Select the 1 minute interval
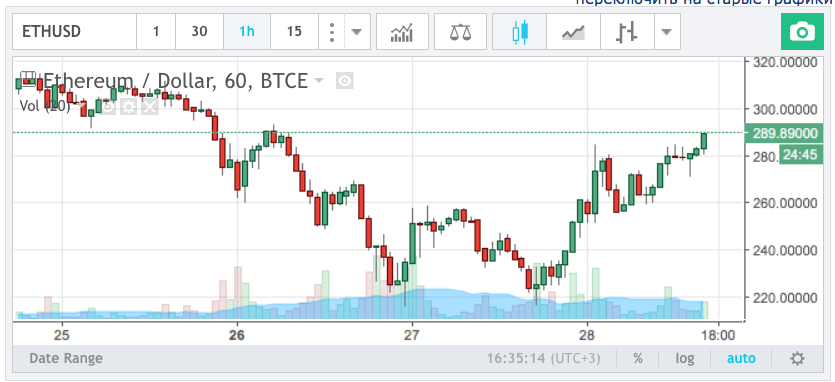 156,31
